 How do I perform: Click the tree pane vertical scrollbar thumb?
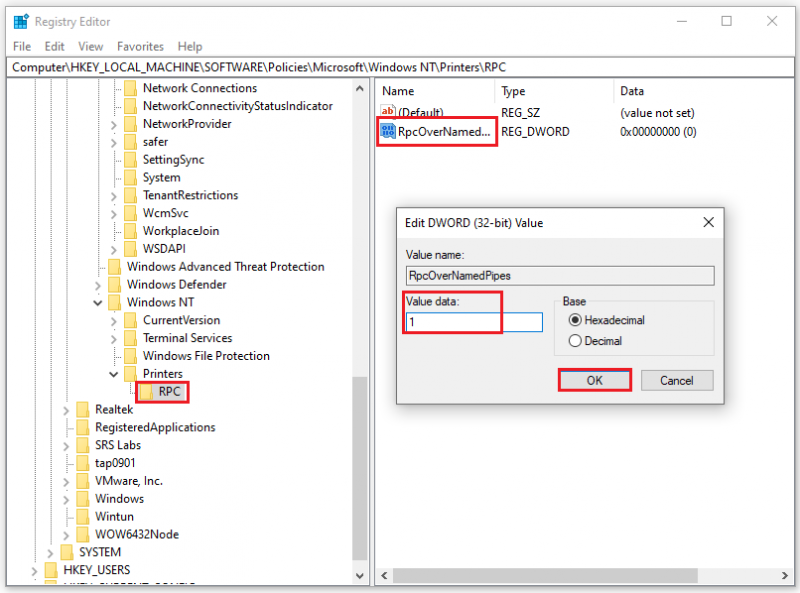pos(359,468)
